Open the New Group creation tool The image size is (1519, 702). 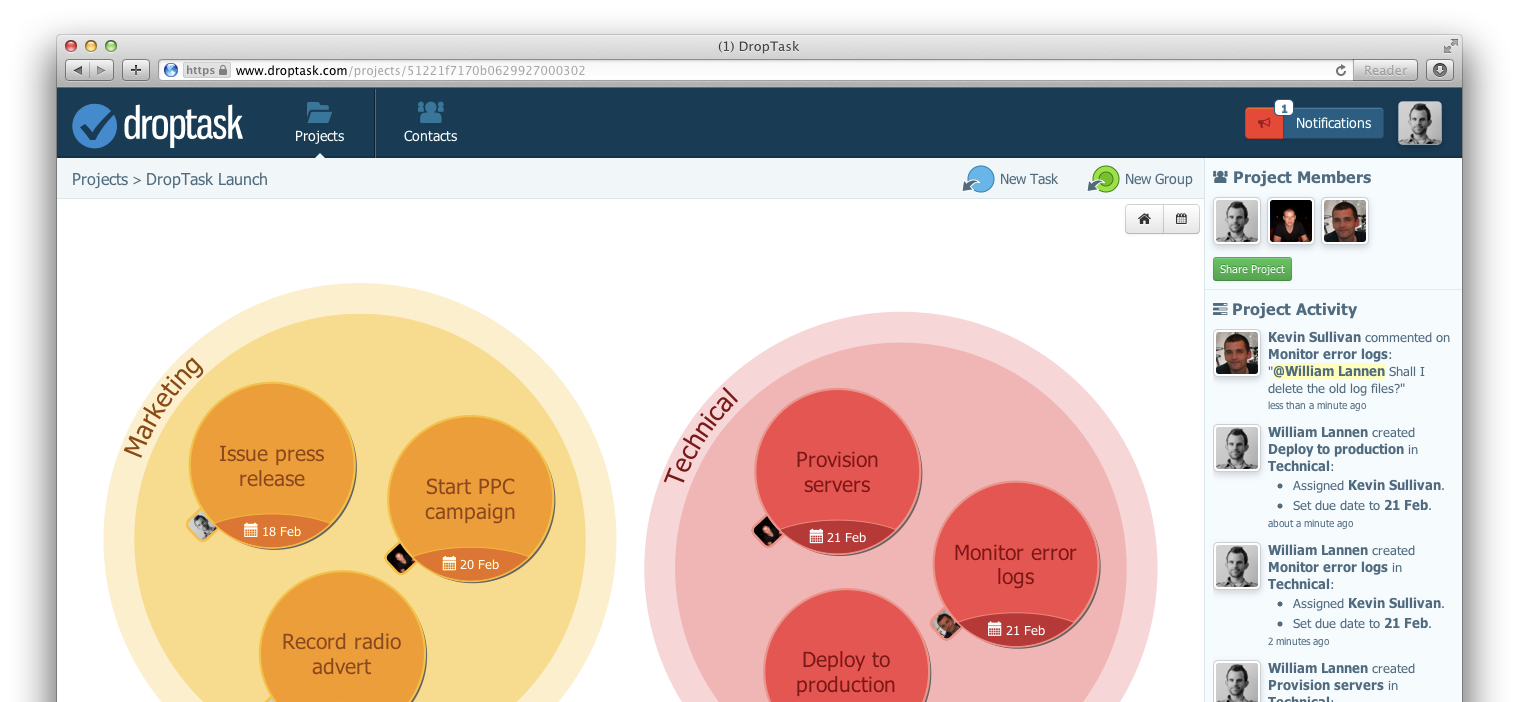click(1104, 178)
